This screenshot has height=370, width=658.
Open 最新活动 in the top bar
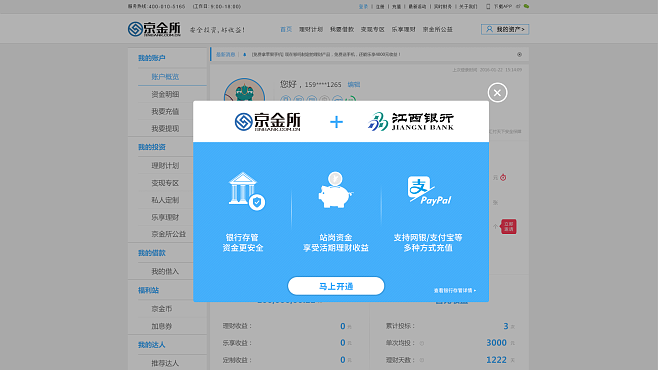(x=417, y=6)
